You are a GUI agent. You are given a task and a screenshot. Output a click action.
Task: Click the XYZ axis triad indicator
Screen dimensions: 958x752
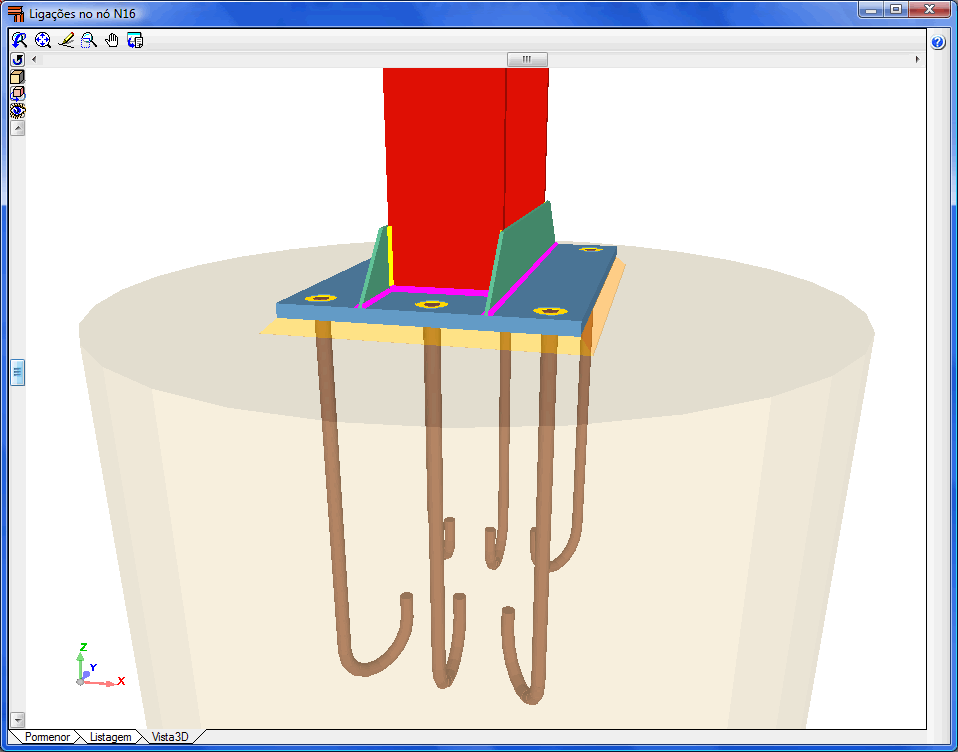(100, 666)
